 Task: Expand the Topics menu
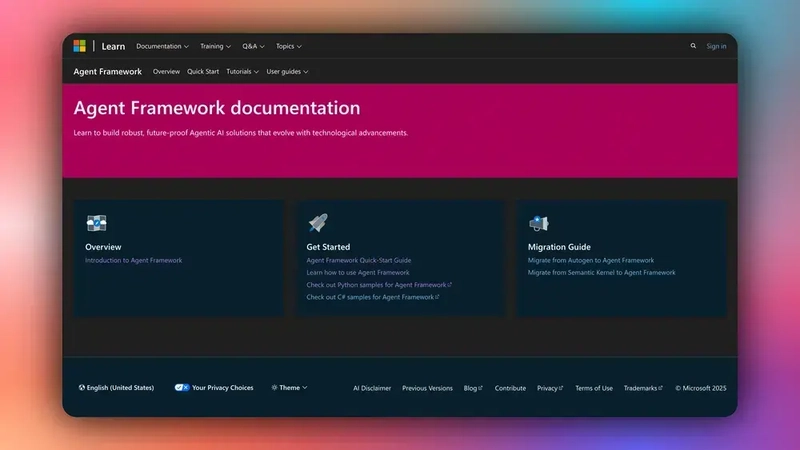289,46
